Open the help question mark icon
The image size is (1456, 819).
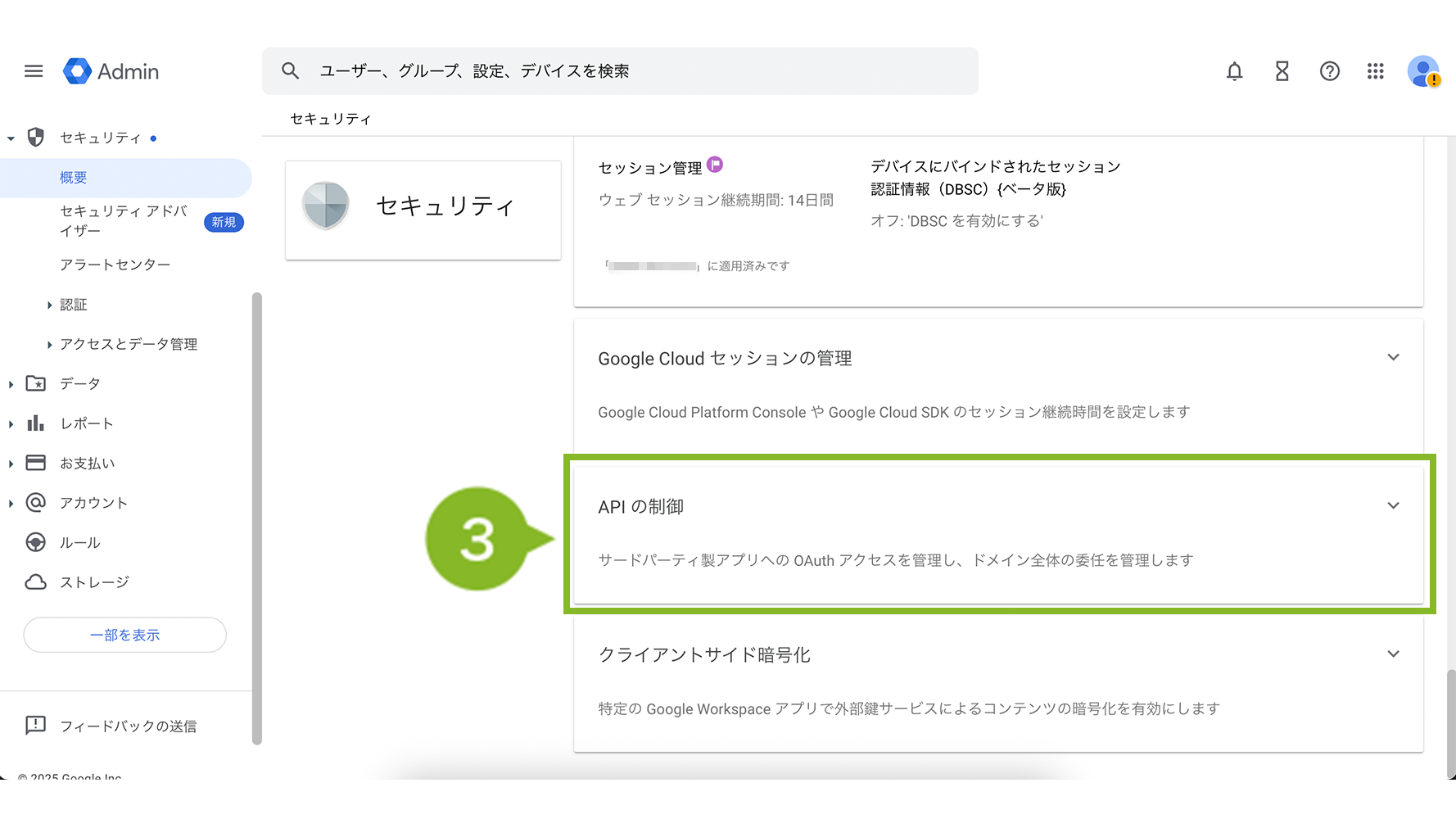1329,71
